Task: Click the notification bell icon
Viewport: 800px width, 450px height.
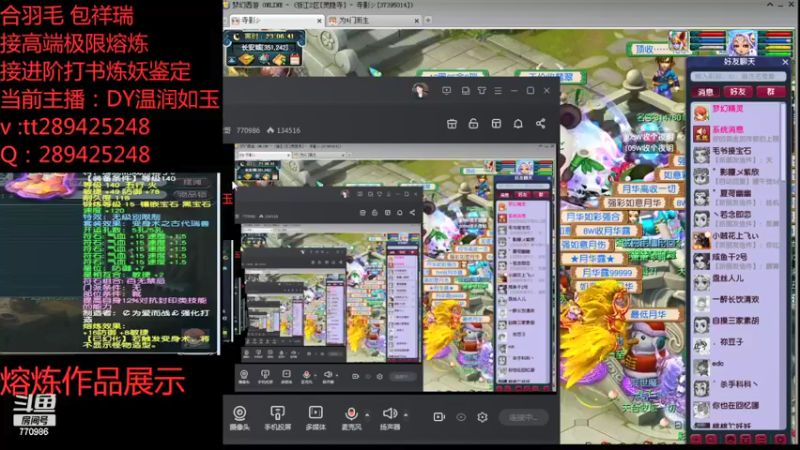Action: pos(518,123)
